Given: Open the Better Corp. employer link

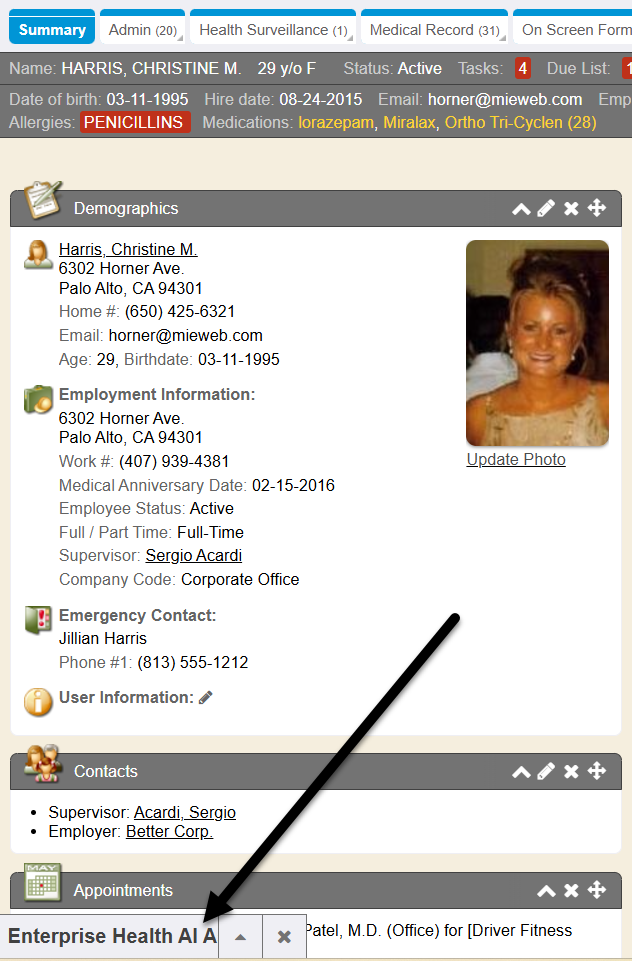Looking at the screenshot, I should tap(169, 832).
